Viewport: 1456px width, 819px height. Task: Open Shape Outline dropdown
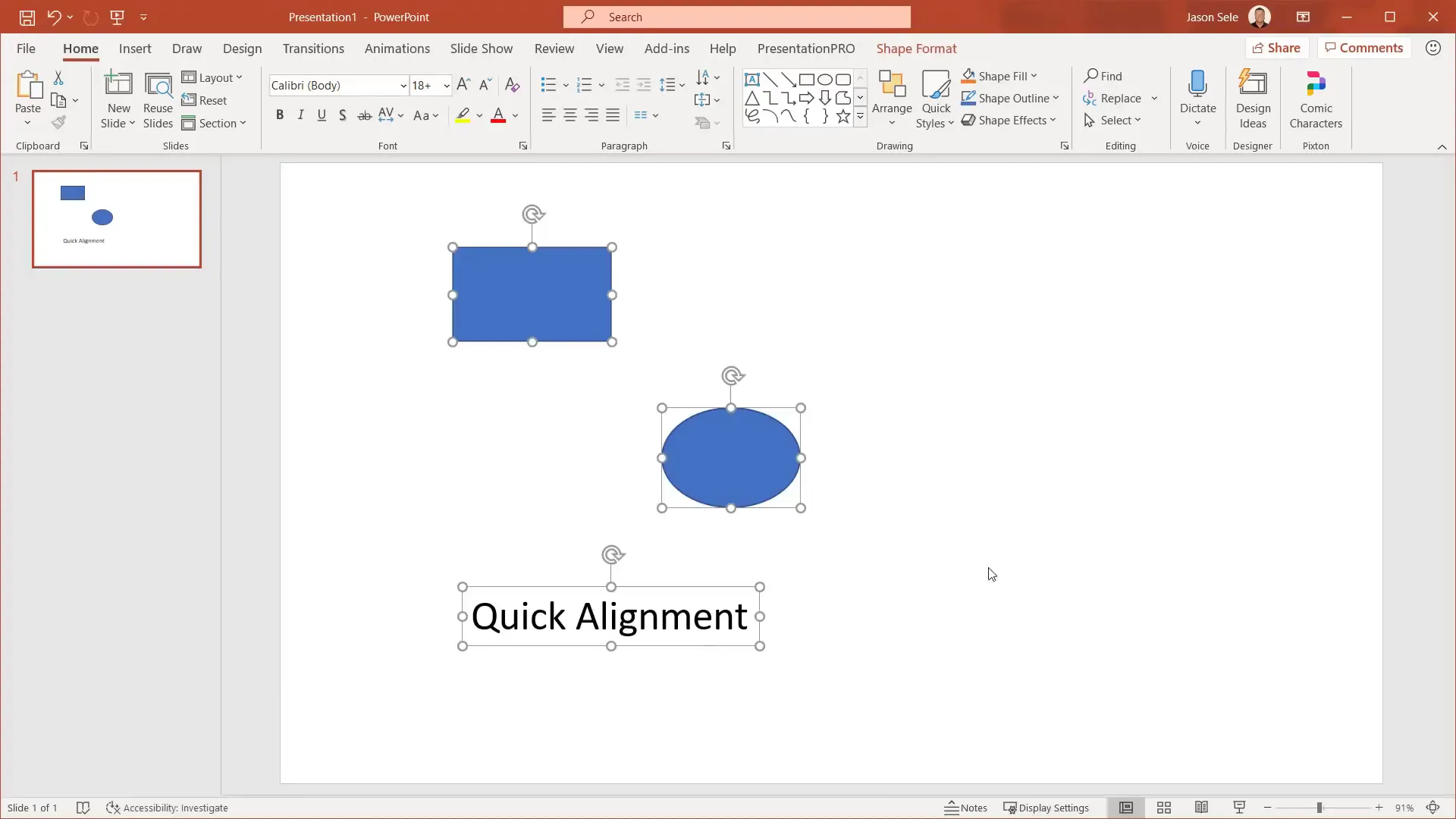point(1009,98)
